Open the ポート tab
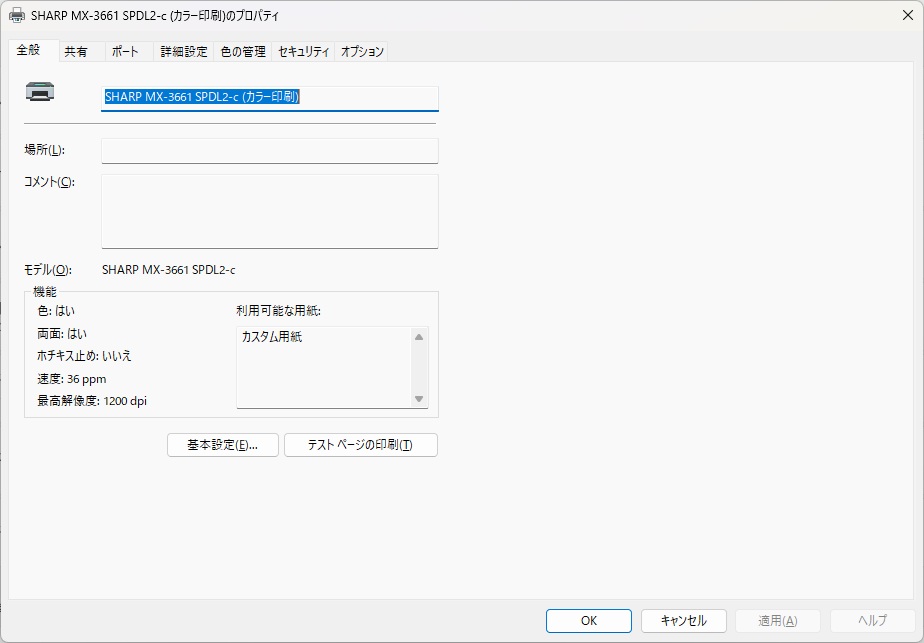 125,52
